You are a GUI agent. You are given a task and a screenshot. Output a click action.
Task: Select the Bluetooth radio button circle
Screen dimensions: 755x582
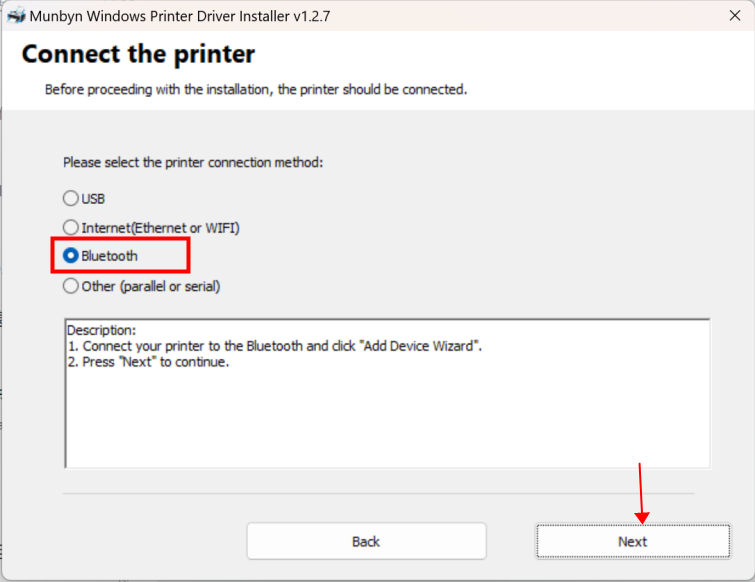click(71, 256)
